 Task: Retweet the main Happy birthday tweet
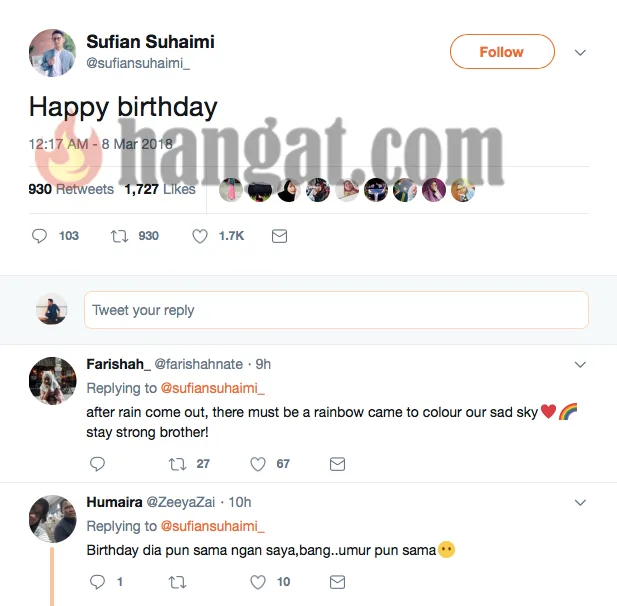coord(117,236)
